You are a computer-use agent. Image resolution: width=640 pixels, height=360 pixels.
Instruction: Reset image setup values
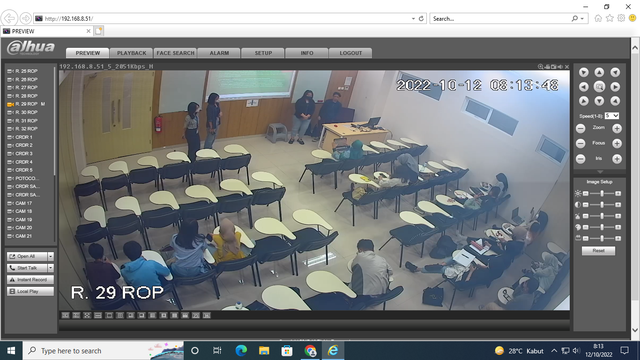coord(598,251)
